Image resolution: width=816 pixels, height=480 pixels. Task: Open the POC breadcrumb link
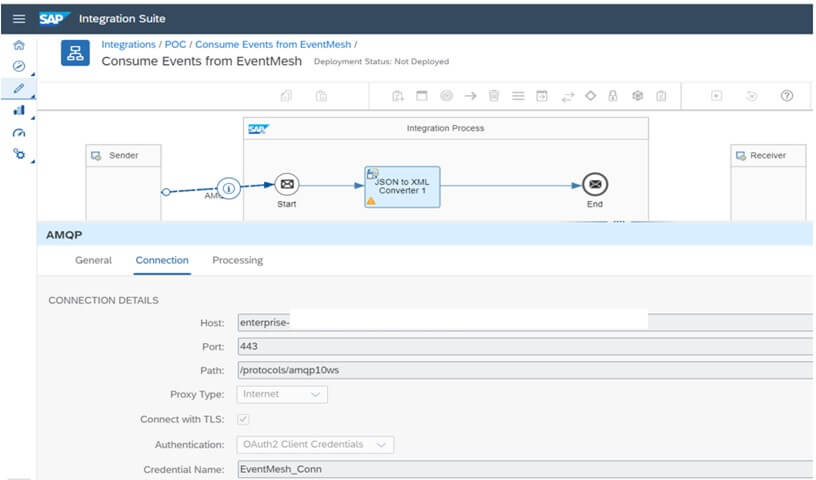click(175, 45)
